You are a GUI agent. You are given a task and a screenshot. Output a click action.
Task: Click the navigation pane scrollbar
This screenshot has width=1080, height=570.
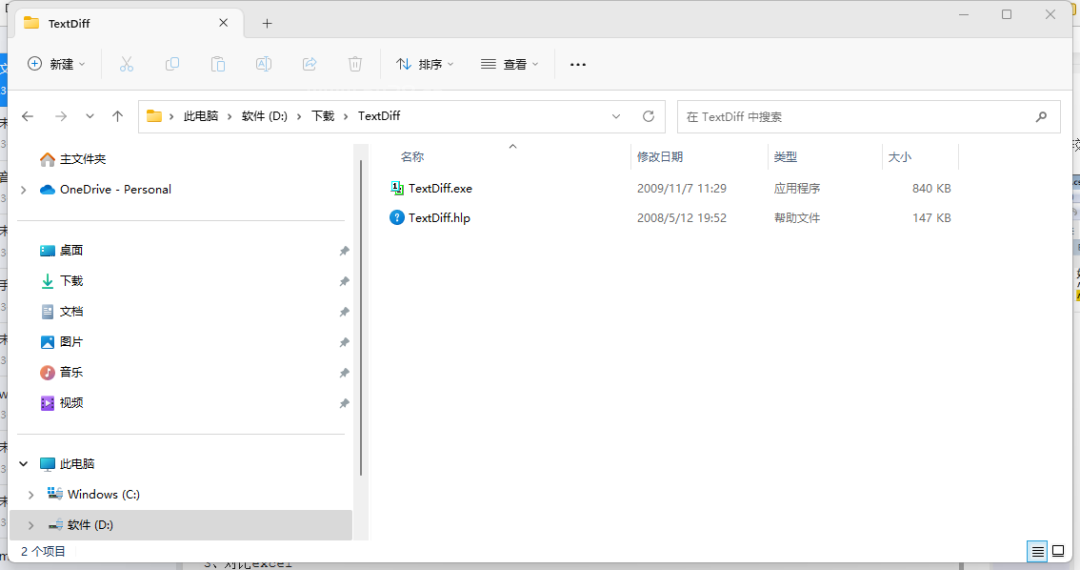(361, 317)
